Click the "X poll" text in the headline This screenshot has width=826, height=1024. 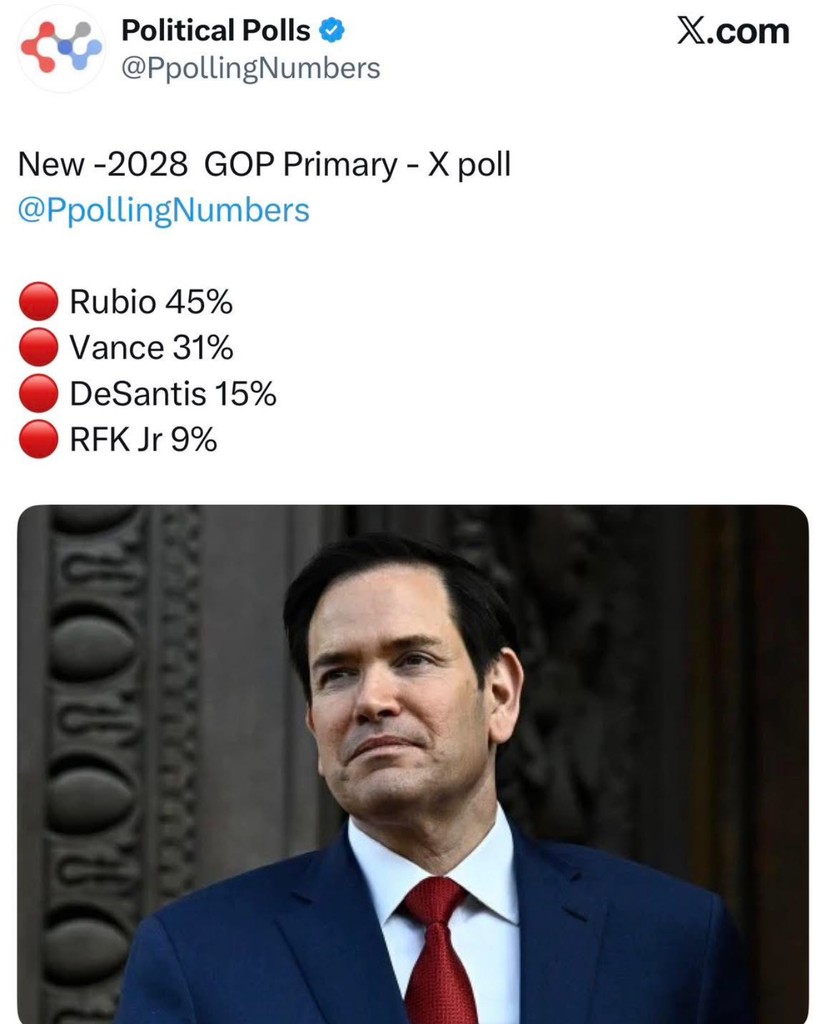click(x=469, y=165)
